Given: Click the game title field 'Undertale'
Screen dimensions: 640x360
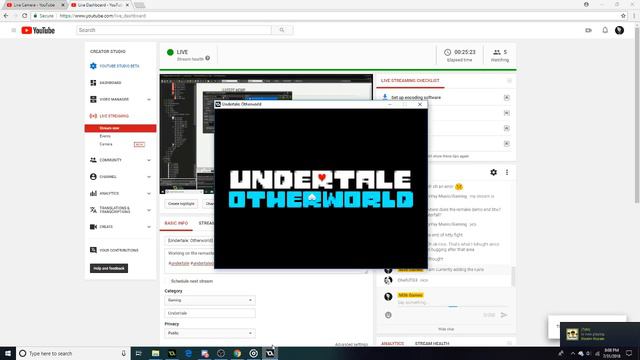Looking at the screenshot, I should coord(210,313).
